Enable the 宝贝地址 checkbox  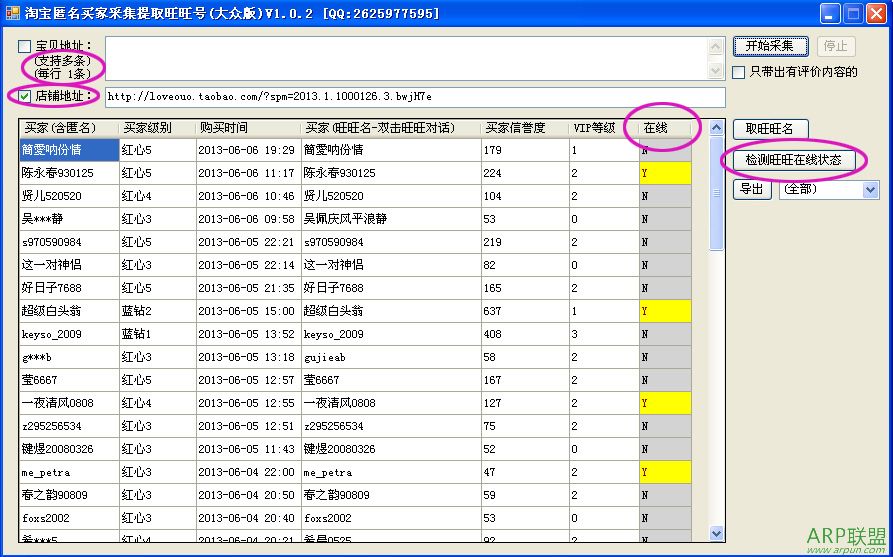tap(25, 46)
